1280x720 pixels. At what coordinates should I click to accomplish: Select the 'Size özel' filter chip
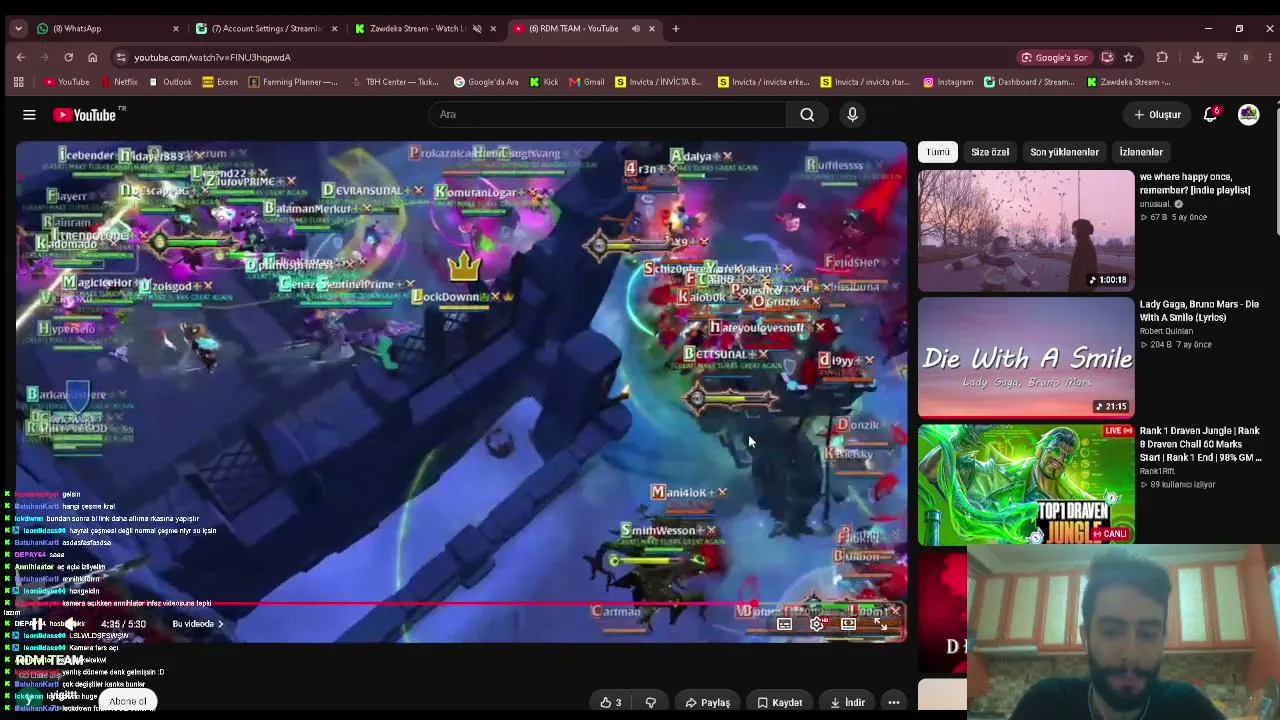pos(990,152)
